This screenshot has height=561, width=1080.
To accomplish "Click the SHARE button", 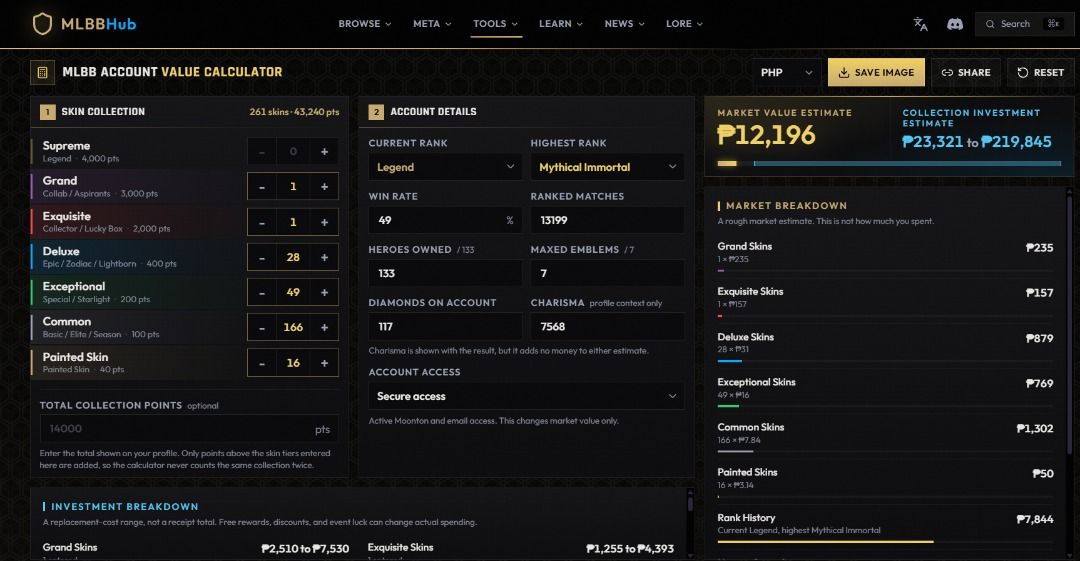I will tap(966, 72).
